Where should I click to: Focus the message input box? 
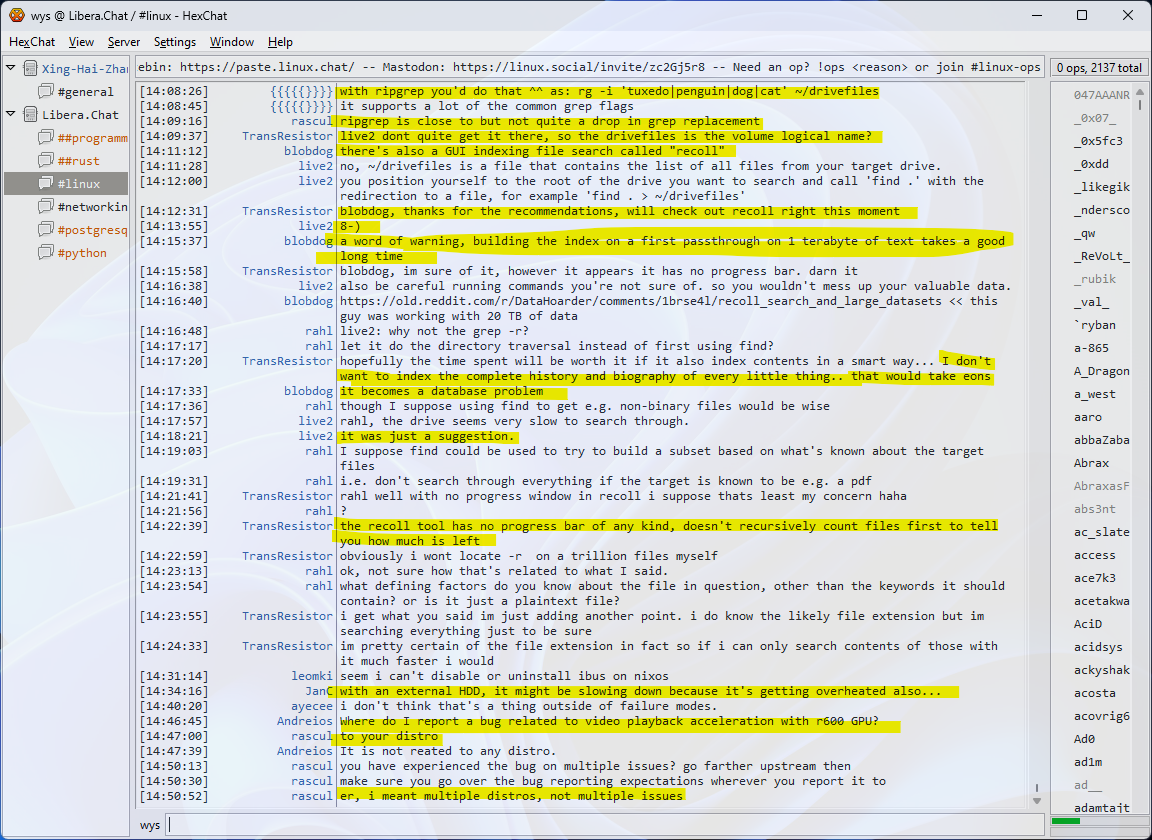click(x=600, y=825)
